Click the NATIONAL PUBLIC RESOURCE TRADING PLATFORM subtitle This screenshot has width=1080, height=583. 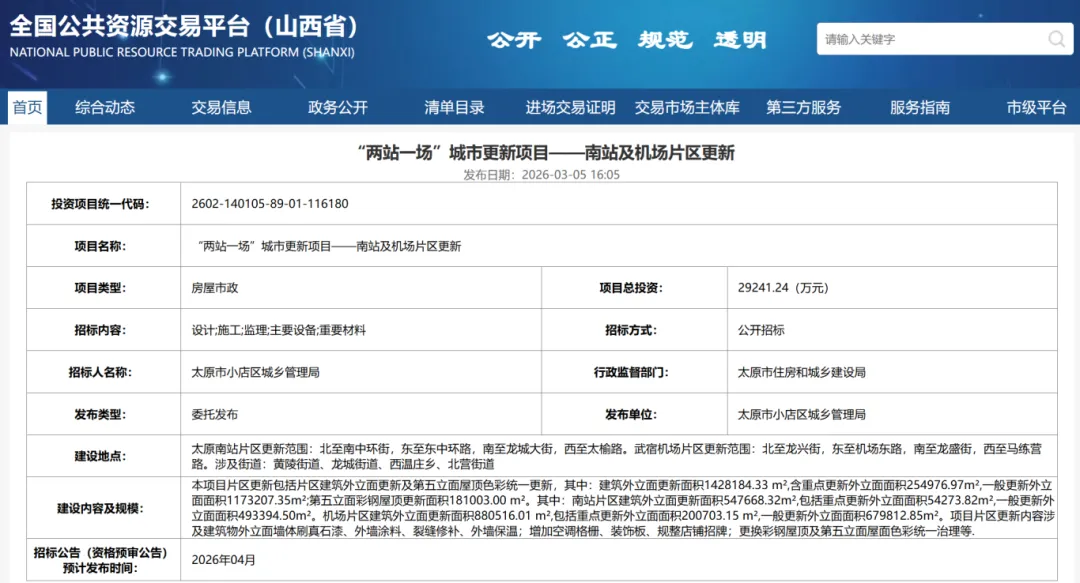pyautogui.click(x=182, y=52)
